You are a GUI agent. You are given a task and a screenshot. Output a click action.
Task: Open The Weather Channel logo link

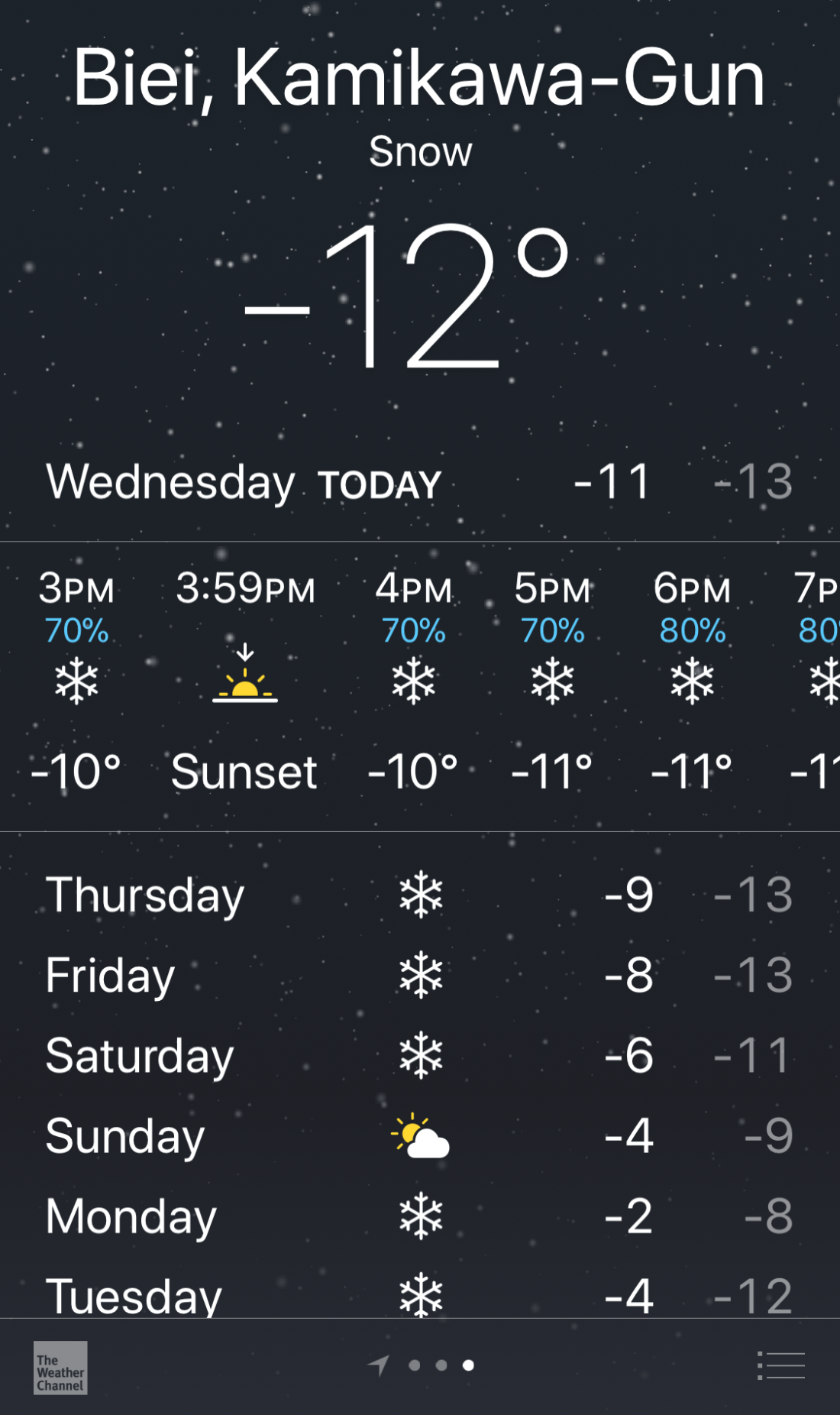(60, 1368)
